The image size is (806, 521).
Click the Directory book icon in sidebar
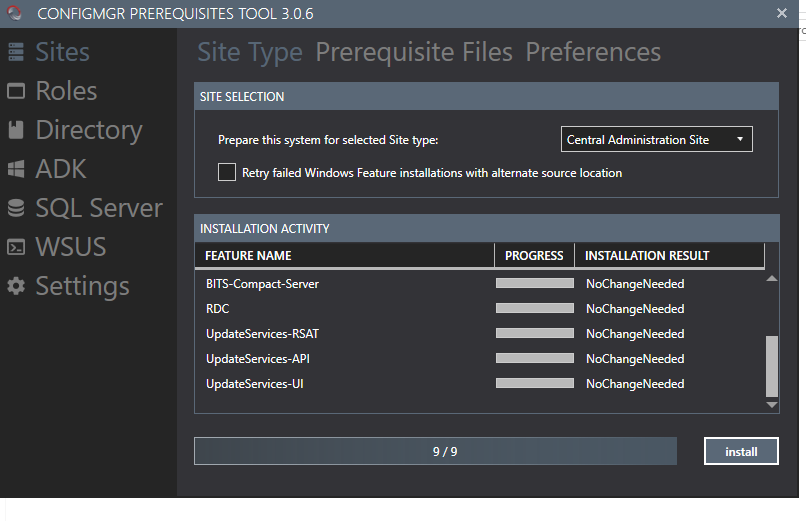click(x=16, y=130)
